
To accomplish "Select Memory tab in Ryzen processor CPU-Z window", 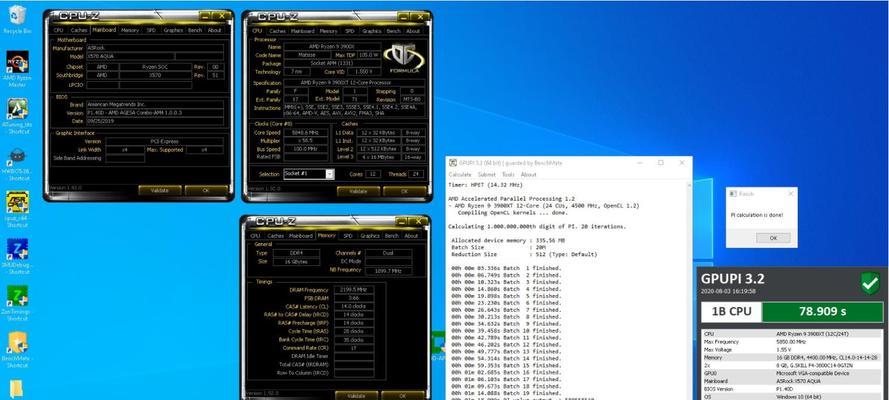I will click(x=328, y=31).
